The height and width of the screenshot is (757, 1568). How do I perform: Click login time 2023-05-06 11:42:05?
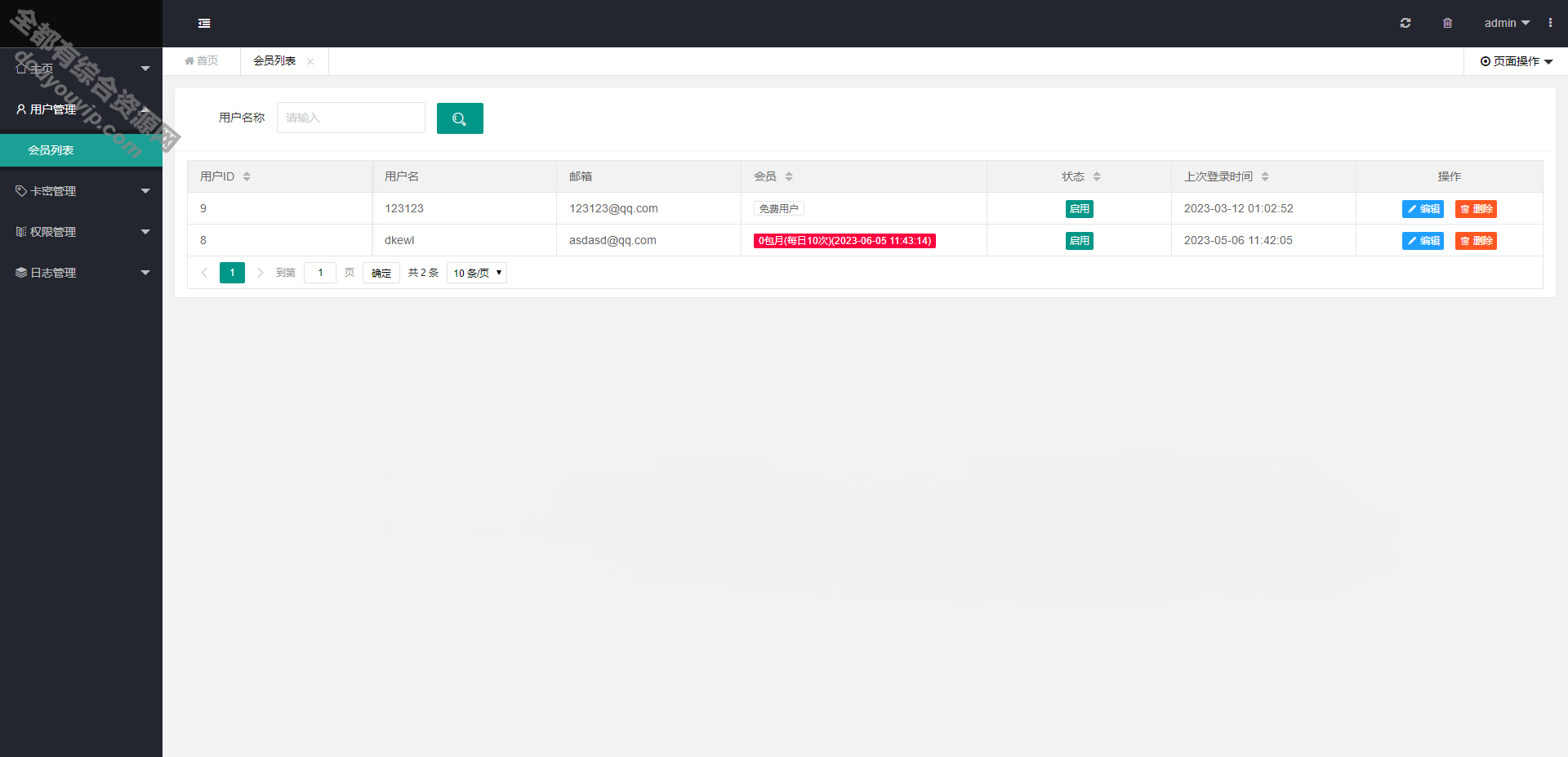(x=1238, y=240)
